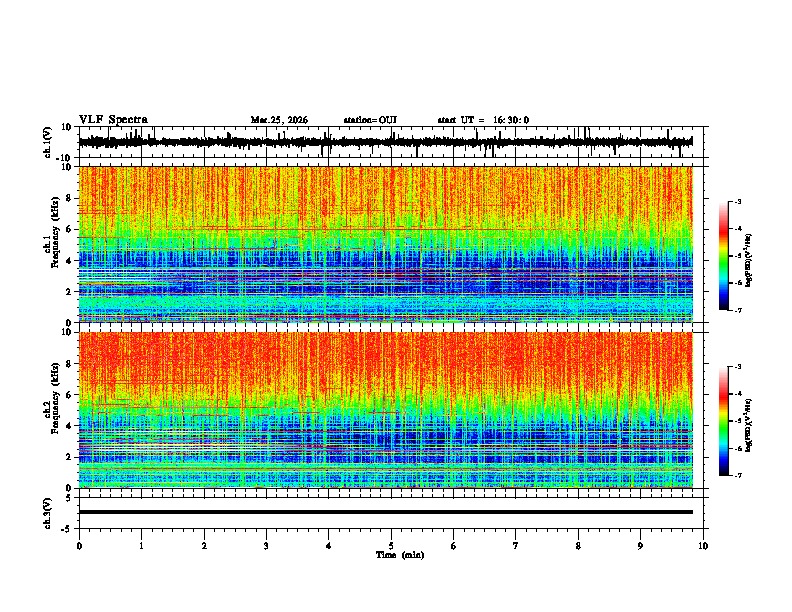Image resolution: width=792 pixels, height=612 pixels.
Task: Click the time-axis tick label "3"
Action: [x=266, y=546]
